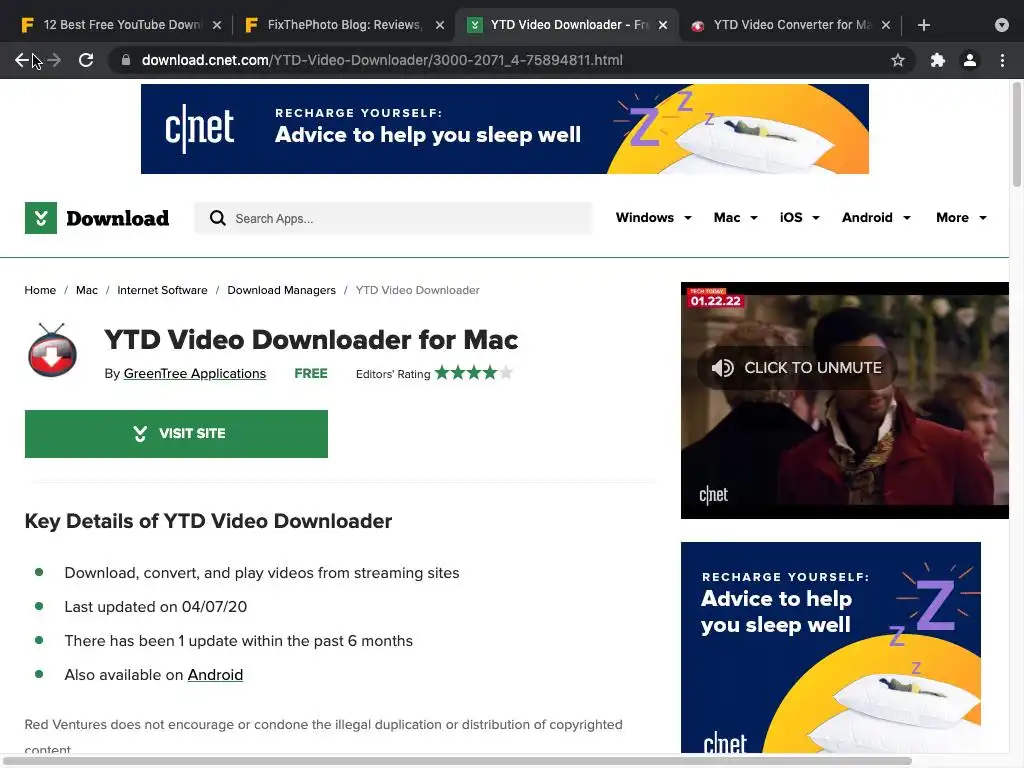Select the 'YTD Video Downloader - Fr' tab

click(567, 25)
